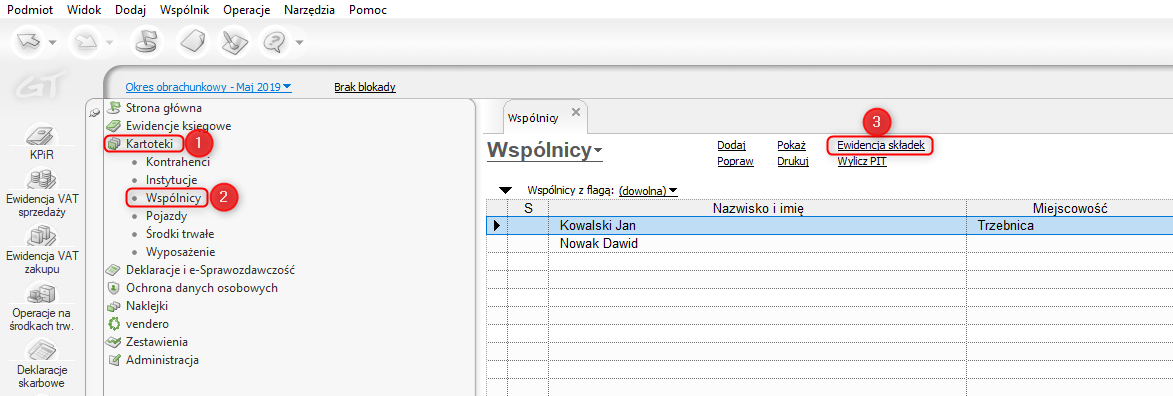Click the Wylicz PIT link

[x=862, y=161]
